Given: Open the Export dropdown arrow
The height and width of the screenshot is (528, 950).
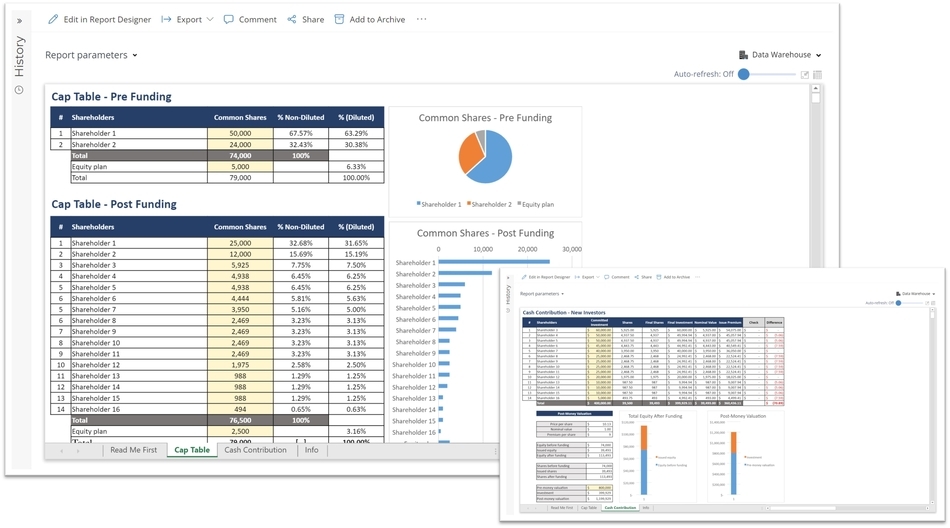Looking at the screenshot, I should click(x=210, y=19).
